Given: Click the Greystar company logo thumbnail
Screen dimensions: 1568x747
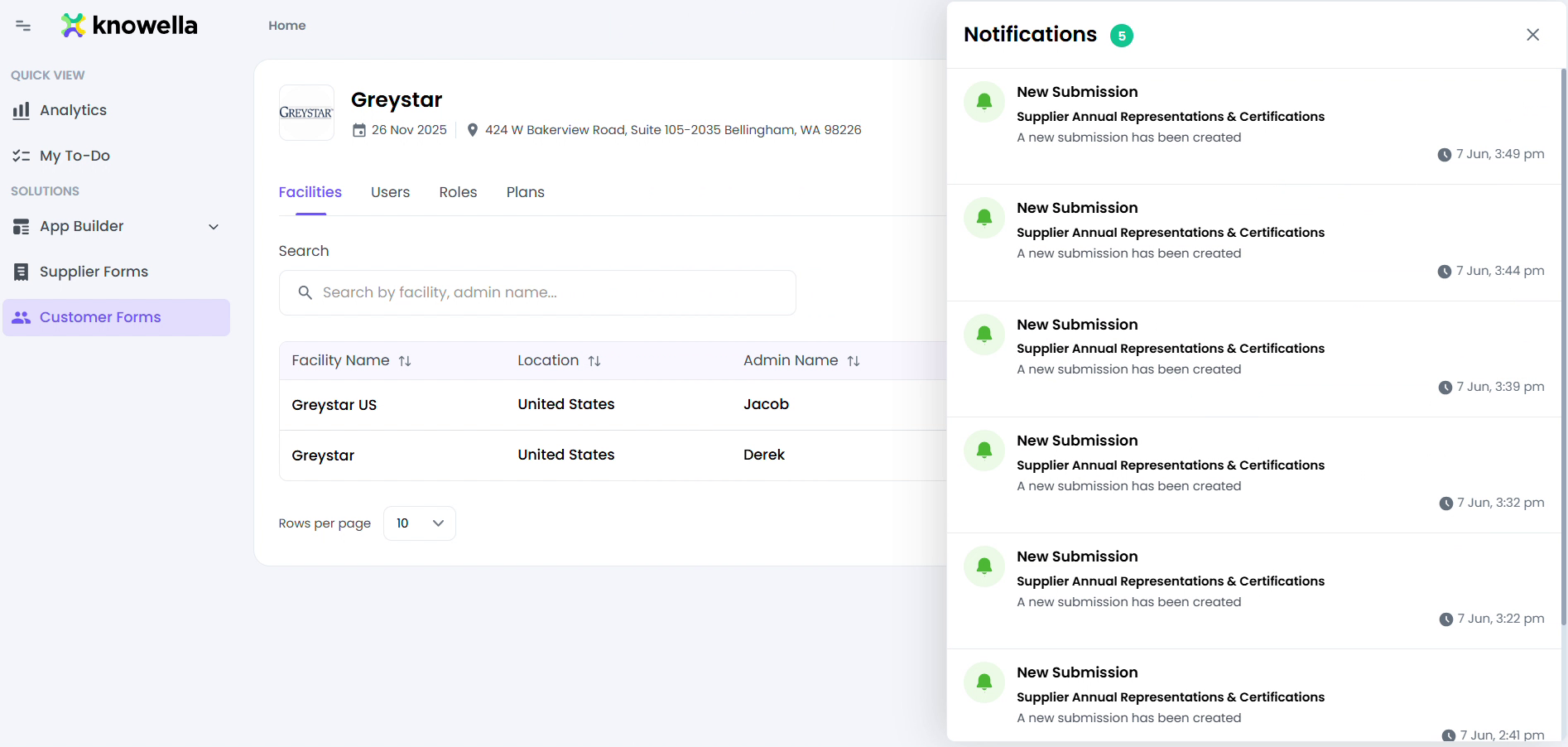Looking at the screenshot, I should point(306,113).
